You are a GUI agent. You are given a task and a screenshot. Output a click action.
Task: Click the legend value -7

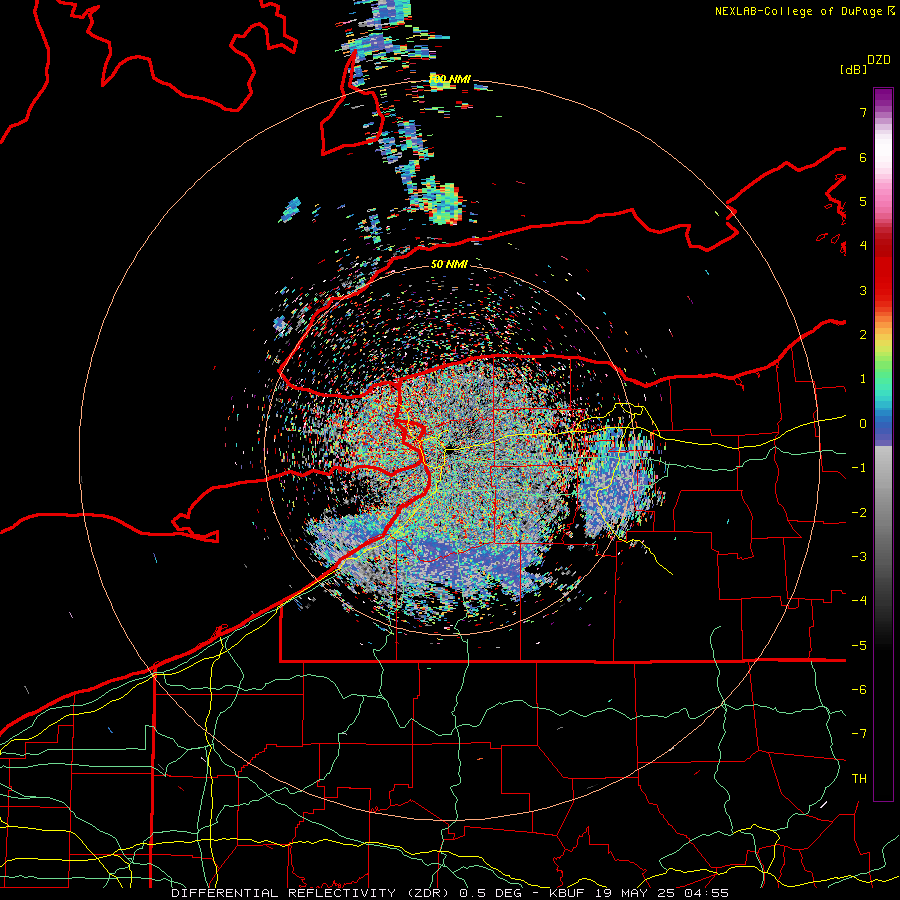859,734
